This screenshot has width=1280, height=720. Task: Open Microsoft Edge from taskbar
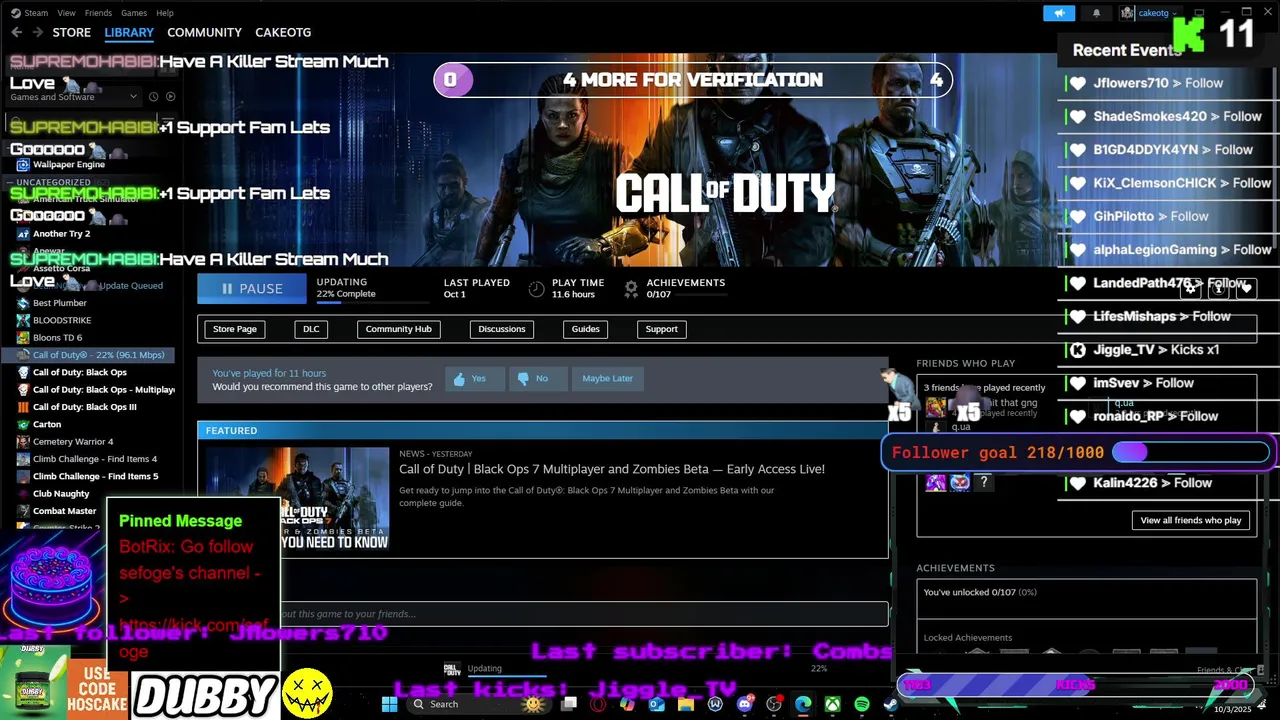pos(803,704)
